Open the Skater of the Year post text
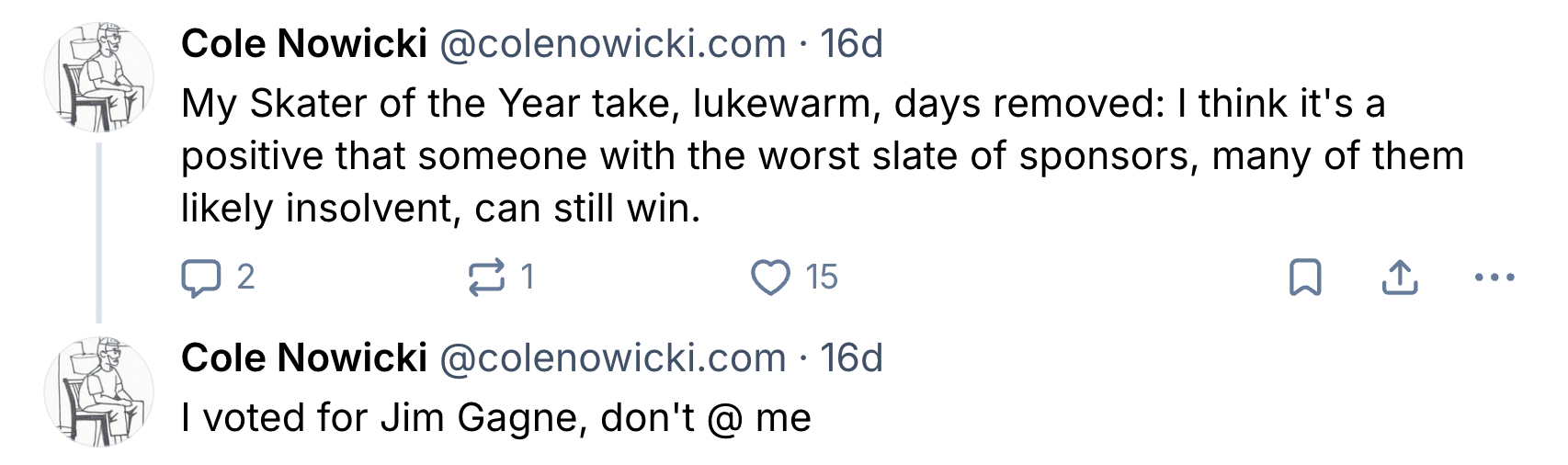1568x465 pixels. pos(781,156)
